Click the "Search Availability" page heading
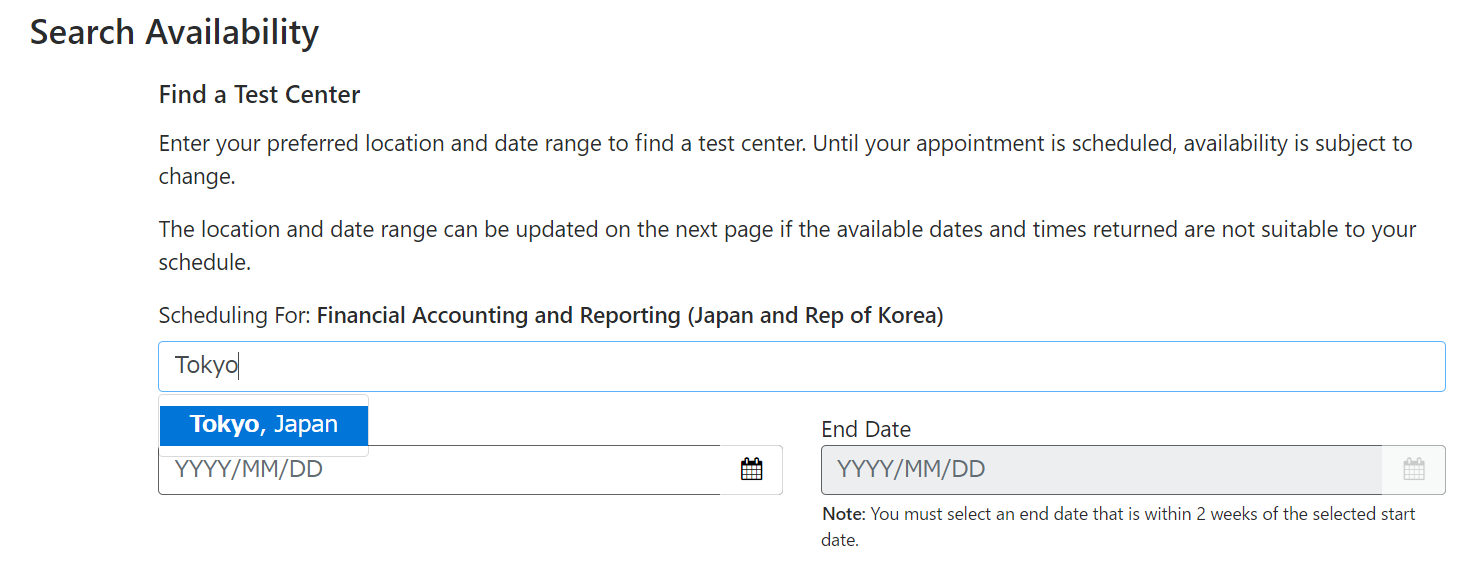Viewport: 1457px width, 582px height. pos(174,33)
